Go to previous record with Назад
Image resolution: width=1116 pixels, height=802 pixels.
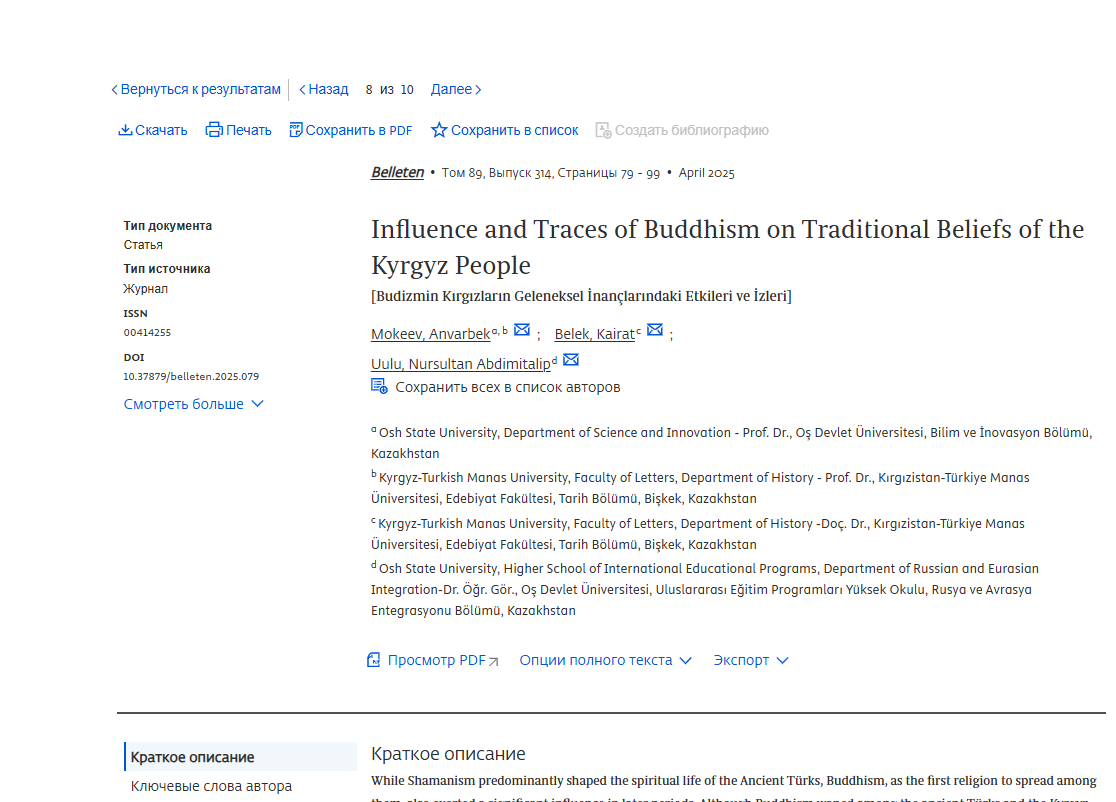(x=324, y=89)
